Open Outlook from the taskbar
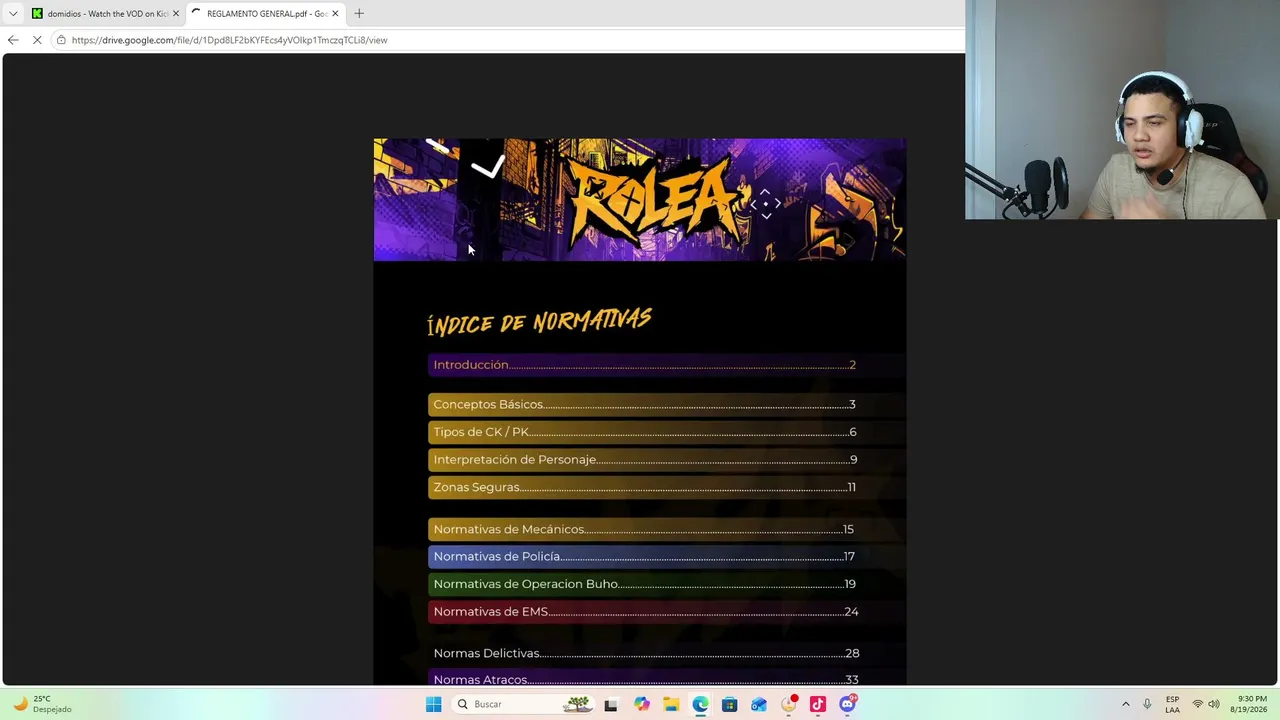Screen dimensions: 1280x720 click(x=759, y=704)
